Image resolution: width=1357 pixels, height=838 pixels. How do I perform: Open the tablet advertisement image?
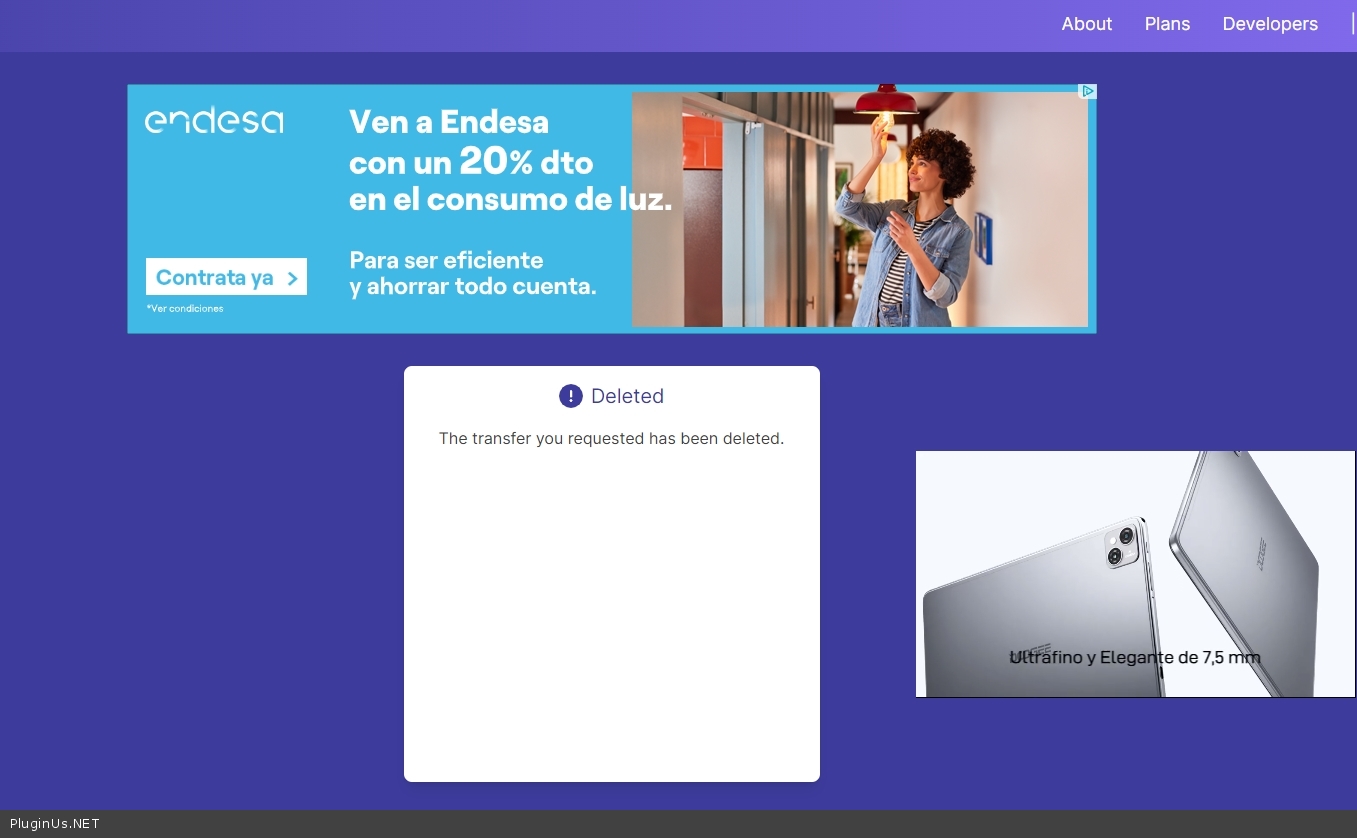coord(1135,574)
